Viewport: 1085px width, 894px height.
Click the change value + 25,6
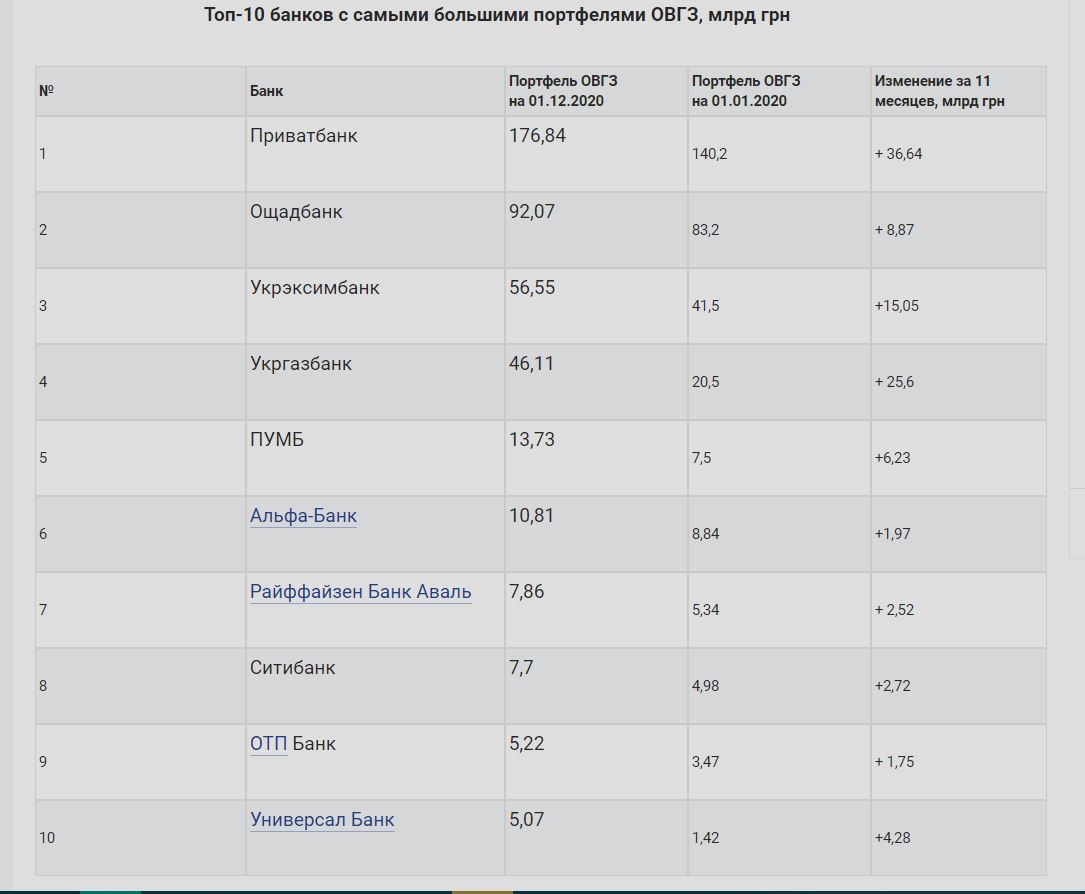[x=894, y=382]
